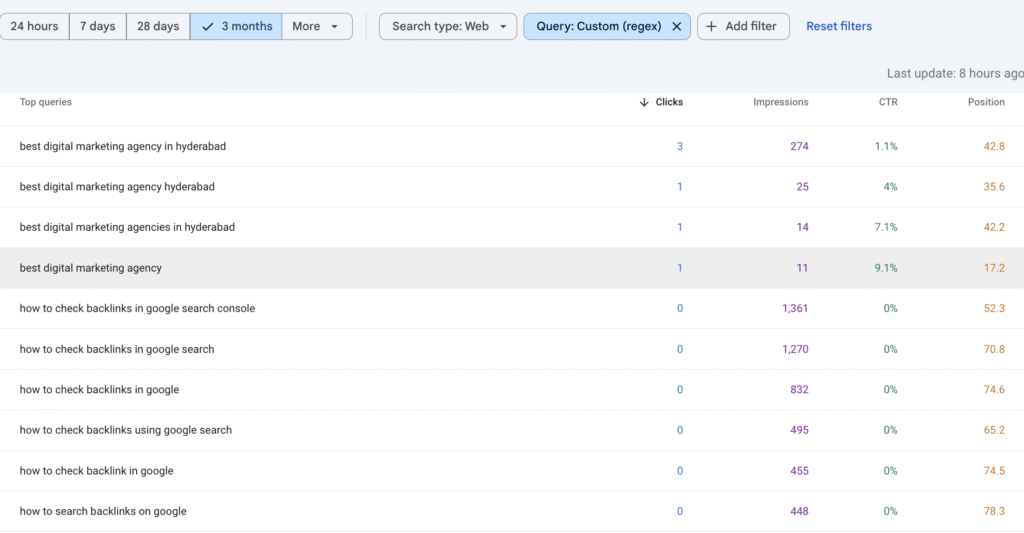Select the highlighted 'best digital marketing agency' row
This screenshot has height=533, width=1024.
[91, 268]
